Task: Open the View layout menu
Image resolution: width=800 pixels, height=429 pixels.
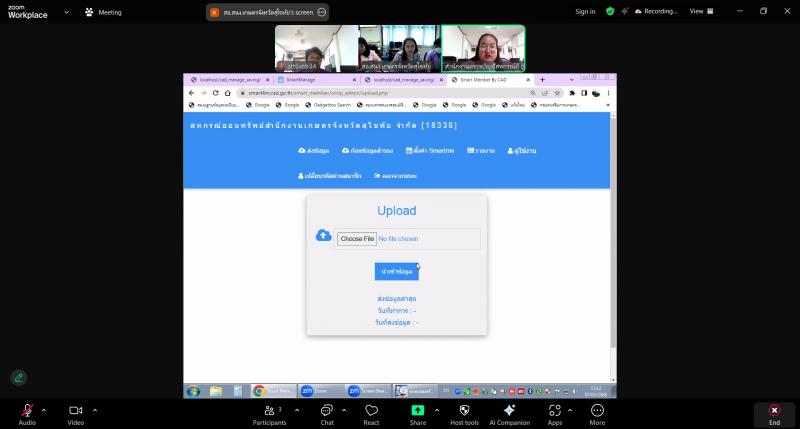Action: [x=702, y=11]
